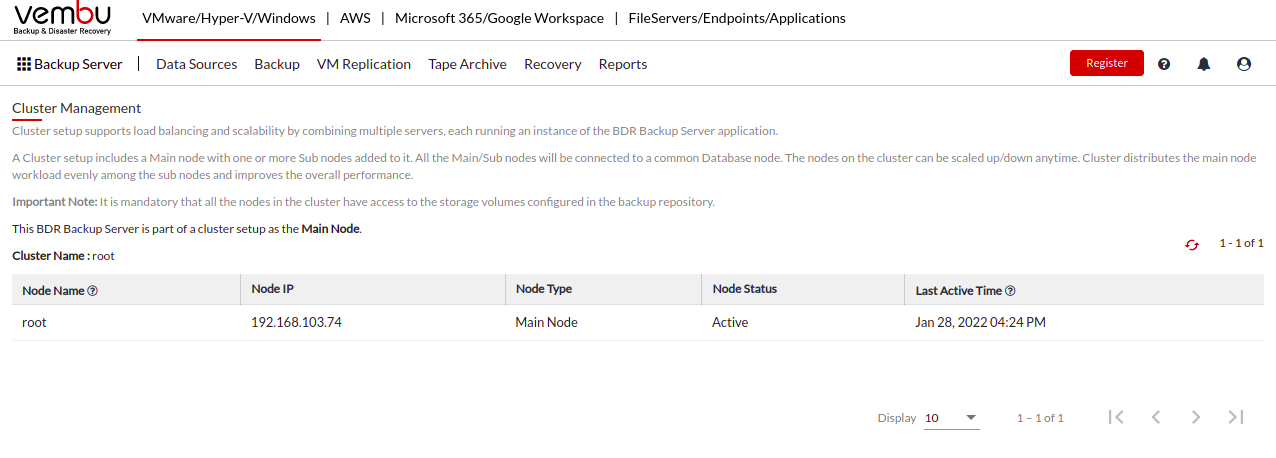Screen dimensions: 1276x458
Task: Click the bottom 1 – 1 of 1 pagination text
Action: click(x=1040, y=418)
